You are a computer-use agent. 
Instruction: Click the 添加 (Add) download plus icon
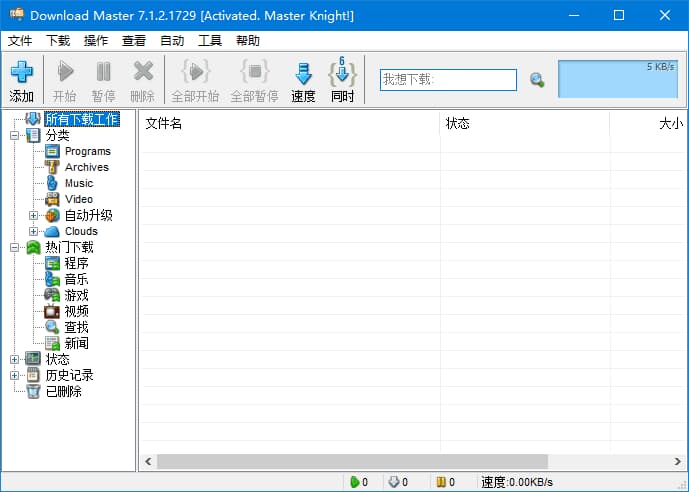coord(21,73)
